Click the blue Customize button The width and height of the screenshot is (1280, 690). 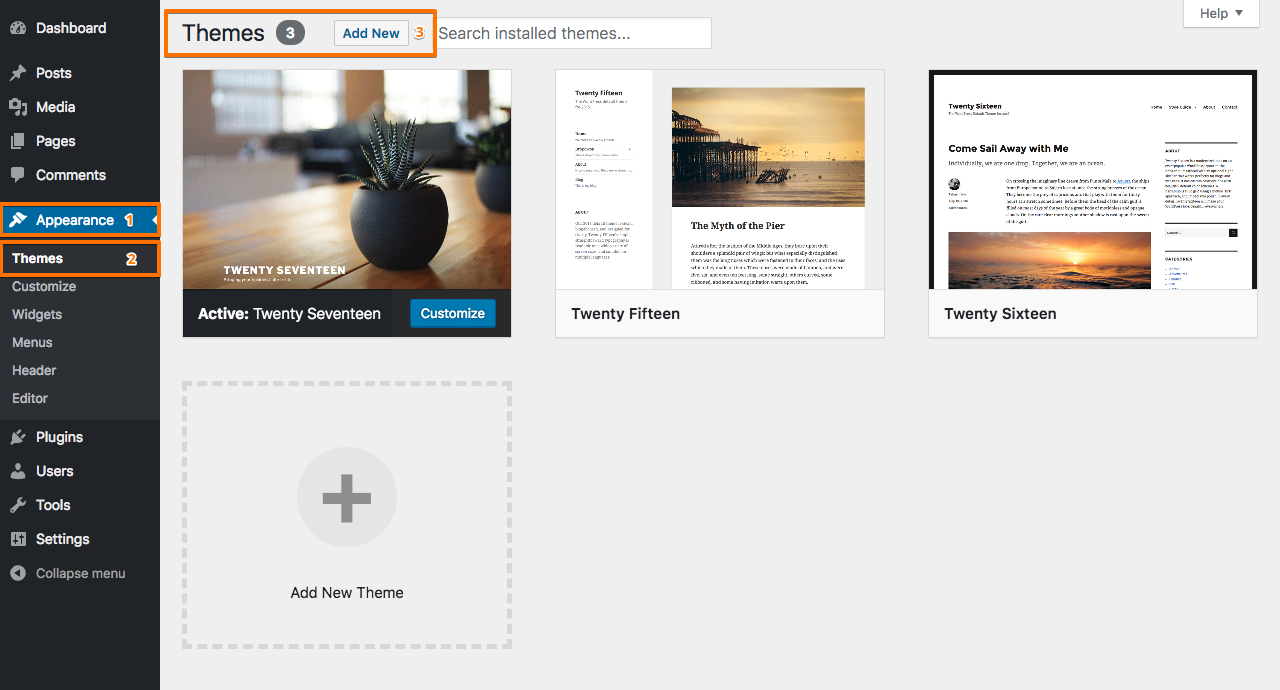click(x=453, y=313)
